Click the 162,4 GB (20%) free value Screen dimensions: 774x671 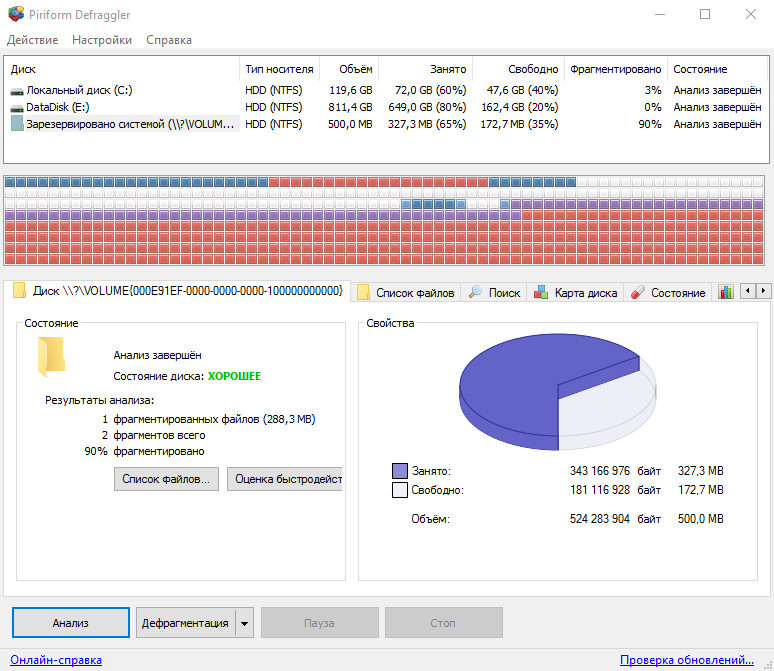pos(520,107)
